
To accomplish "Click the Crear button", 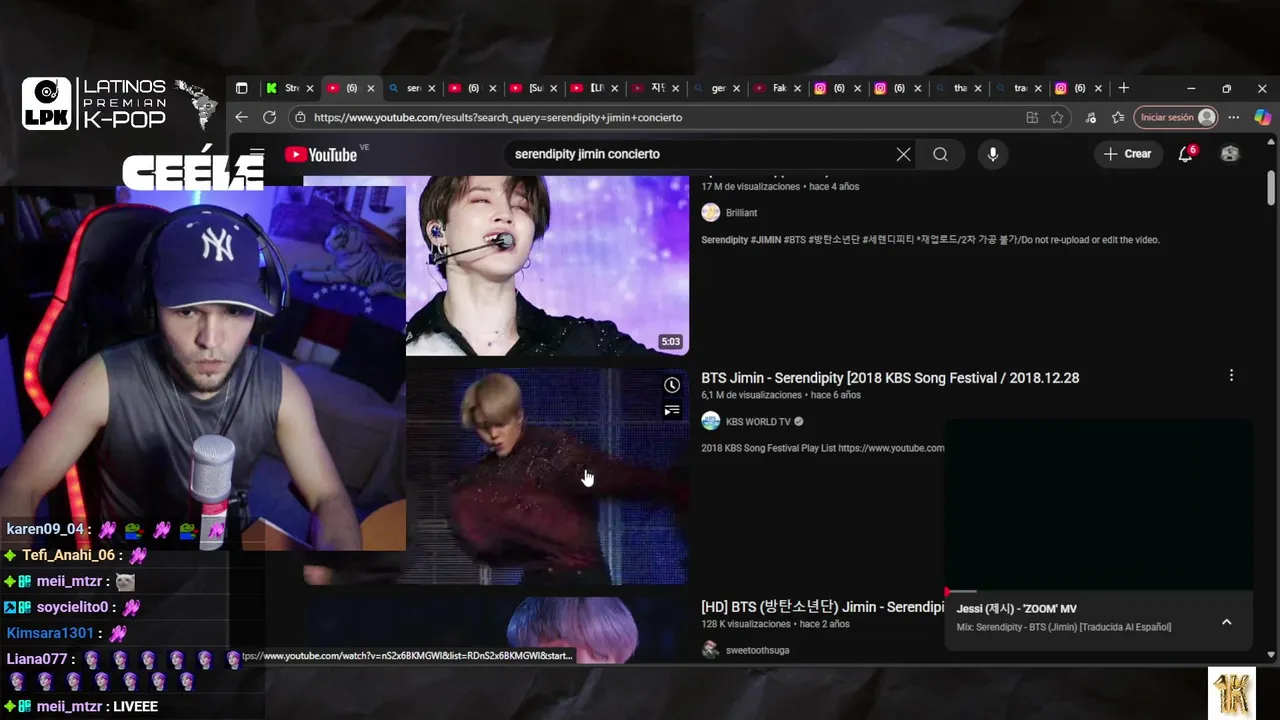I will pos(1127,154).
